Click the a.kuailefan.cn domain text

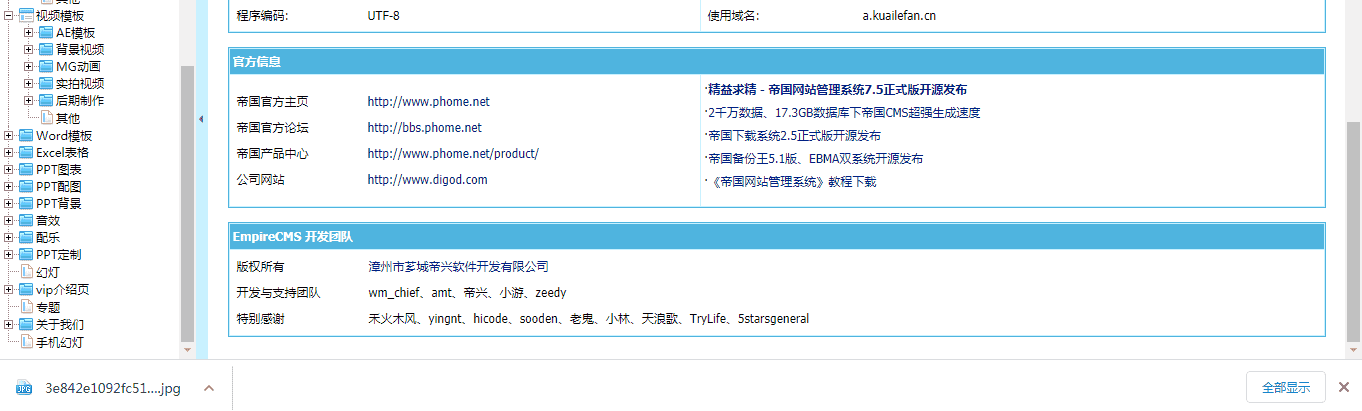click(x=899, y=16)
